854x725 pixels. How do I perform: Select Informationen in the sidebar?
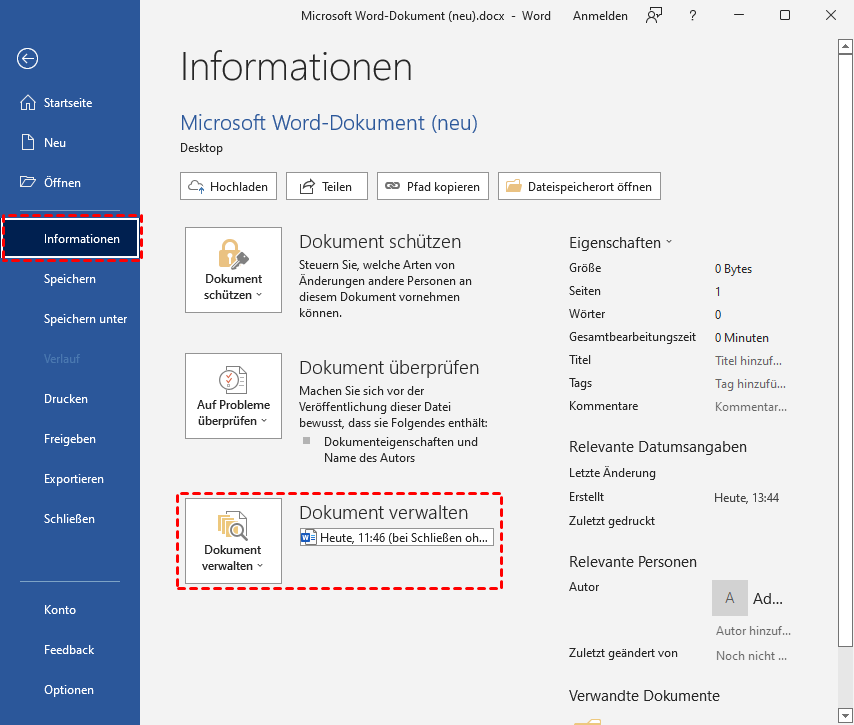pos(71,239)
